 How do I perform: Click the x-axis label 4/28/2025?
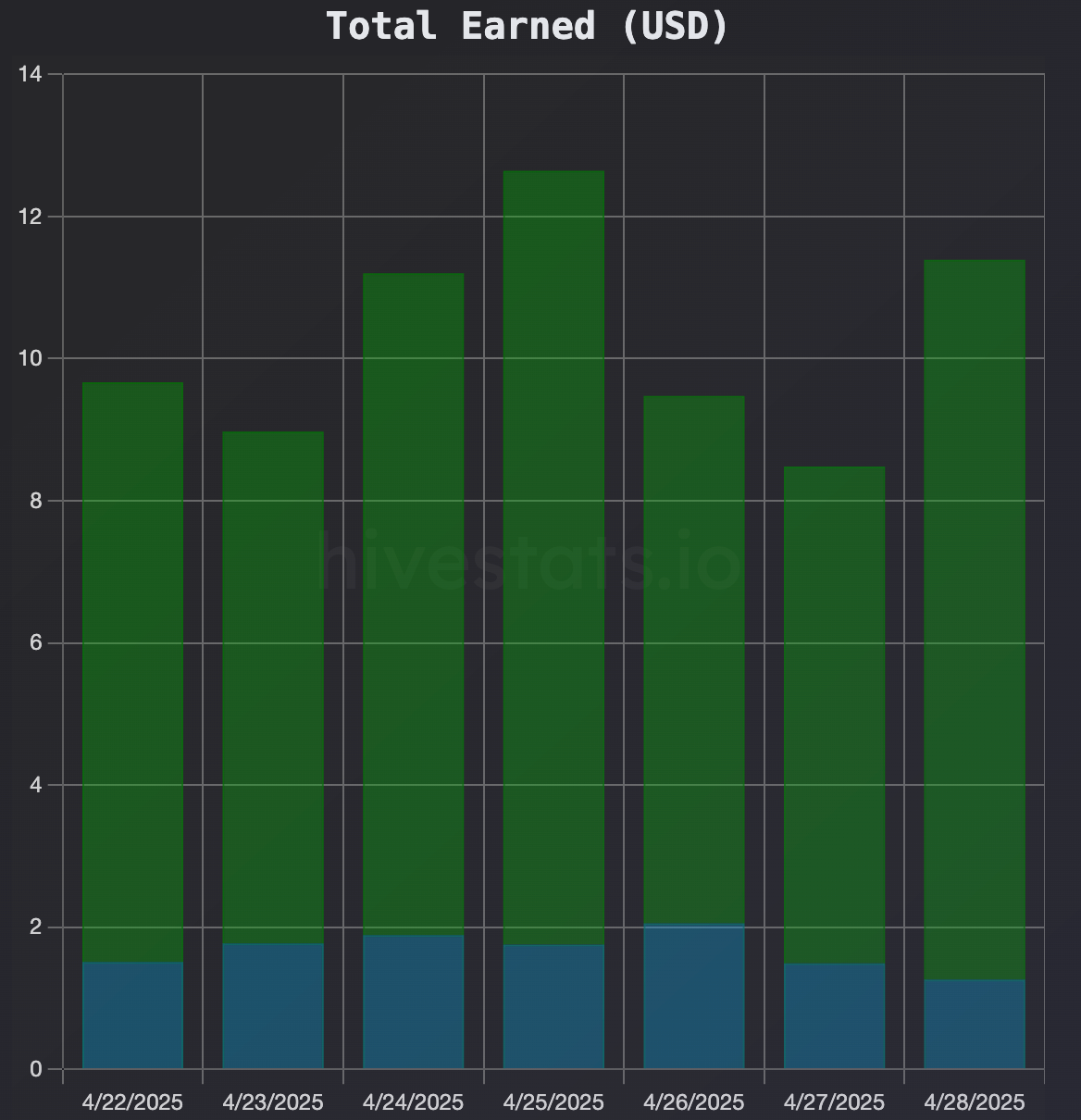coord(975,1102)
